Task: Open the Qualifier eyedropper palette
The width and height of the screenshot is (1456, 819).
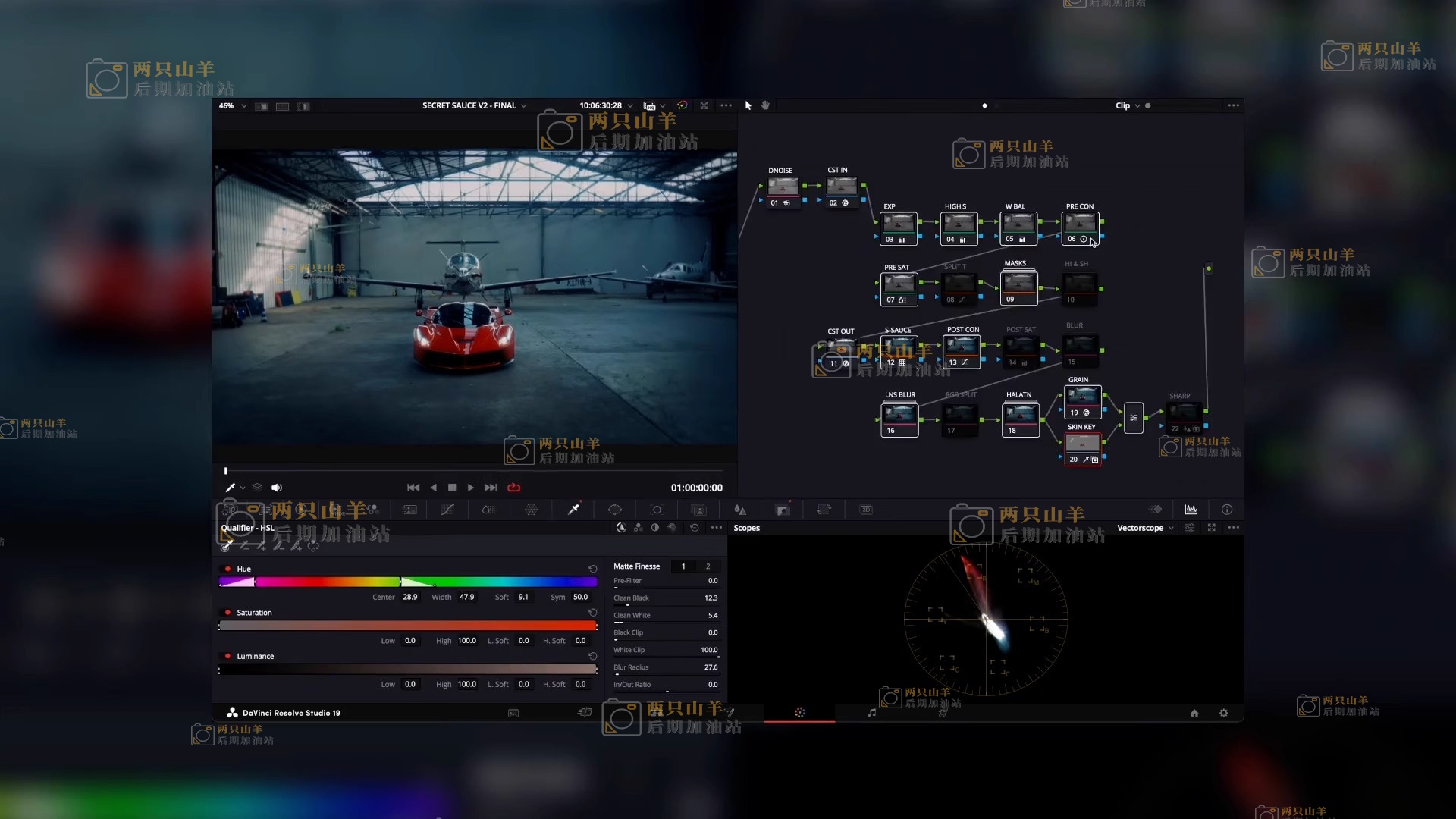Action: pyautogui.click(x=573, y=510)
